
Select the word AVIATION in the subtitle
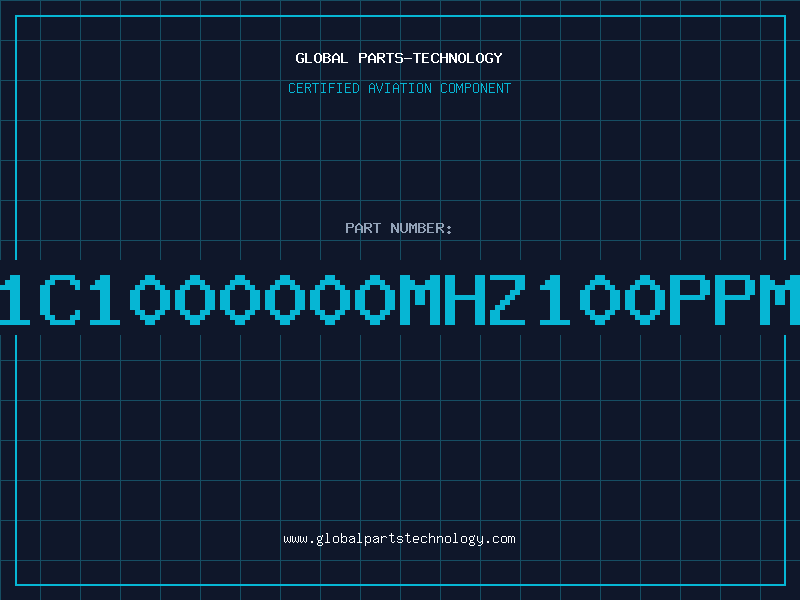[399, 88]
